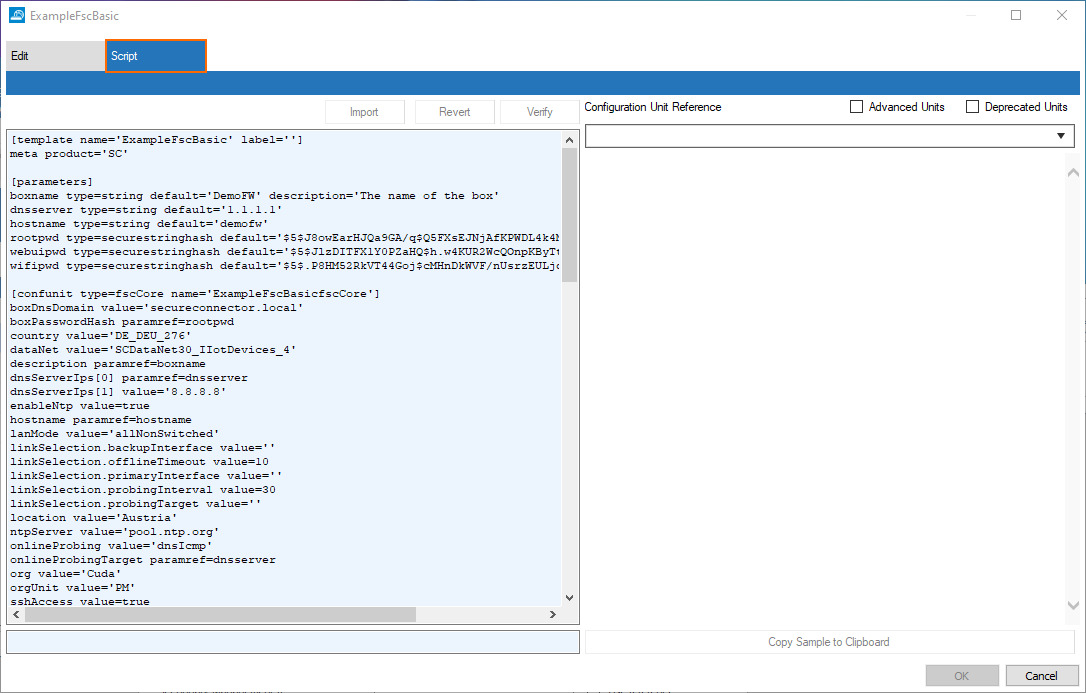Click reference panel scroll-down arrow

coord(1074,605)
